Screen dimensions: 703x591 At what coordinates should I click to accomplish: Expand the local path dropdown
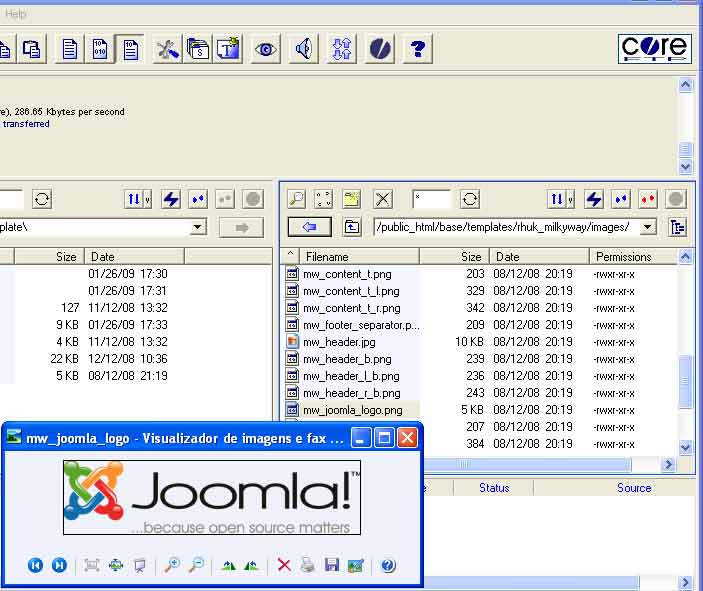197,227
